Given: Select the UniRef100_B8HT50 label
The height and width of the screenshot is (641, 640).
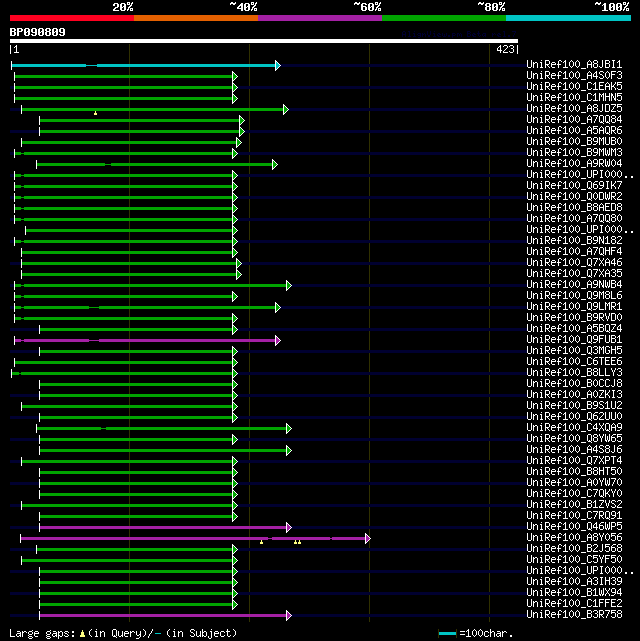Looking at the screenshot, I should point(574,472).
